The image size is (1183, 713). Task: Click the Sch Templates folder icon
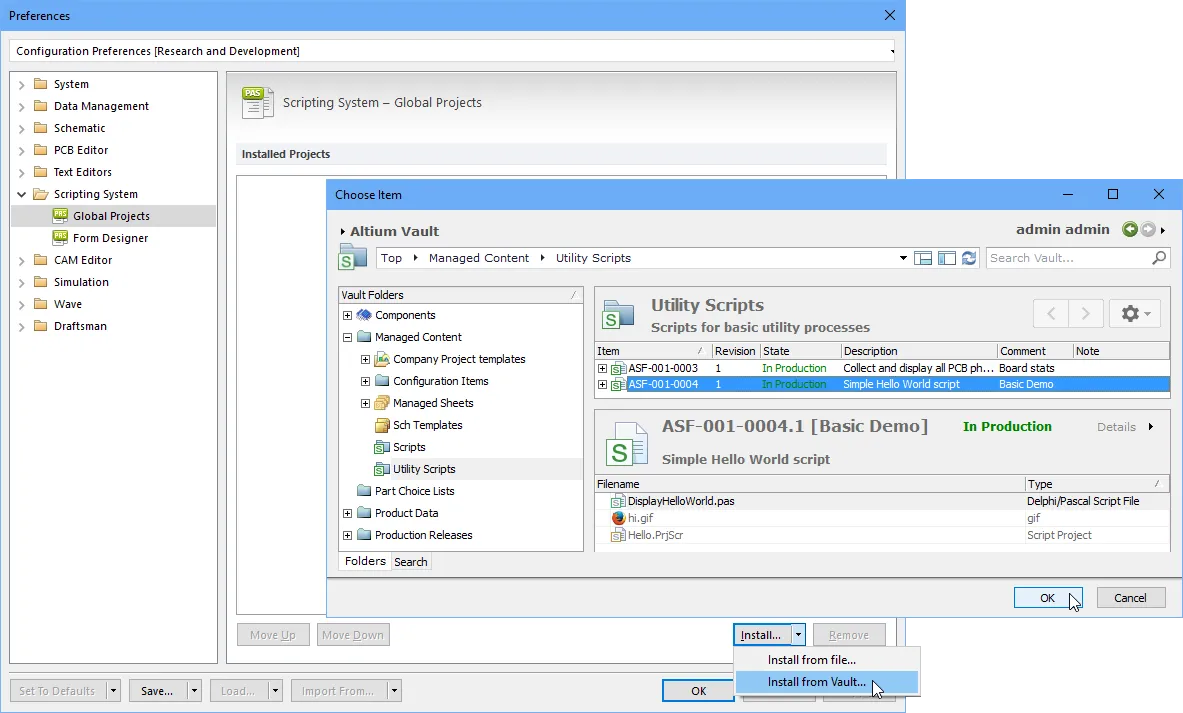(382, 425)
